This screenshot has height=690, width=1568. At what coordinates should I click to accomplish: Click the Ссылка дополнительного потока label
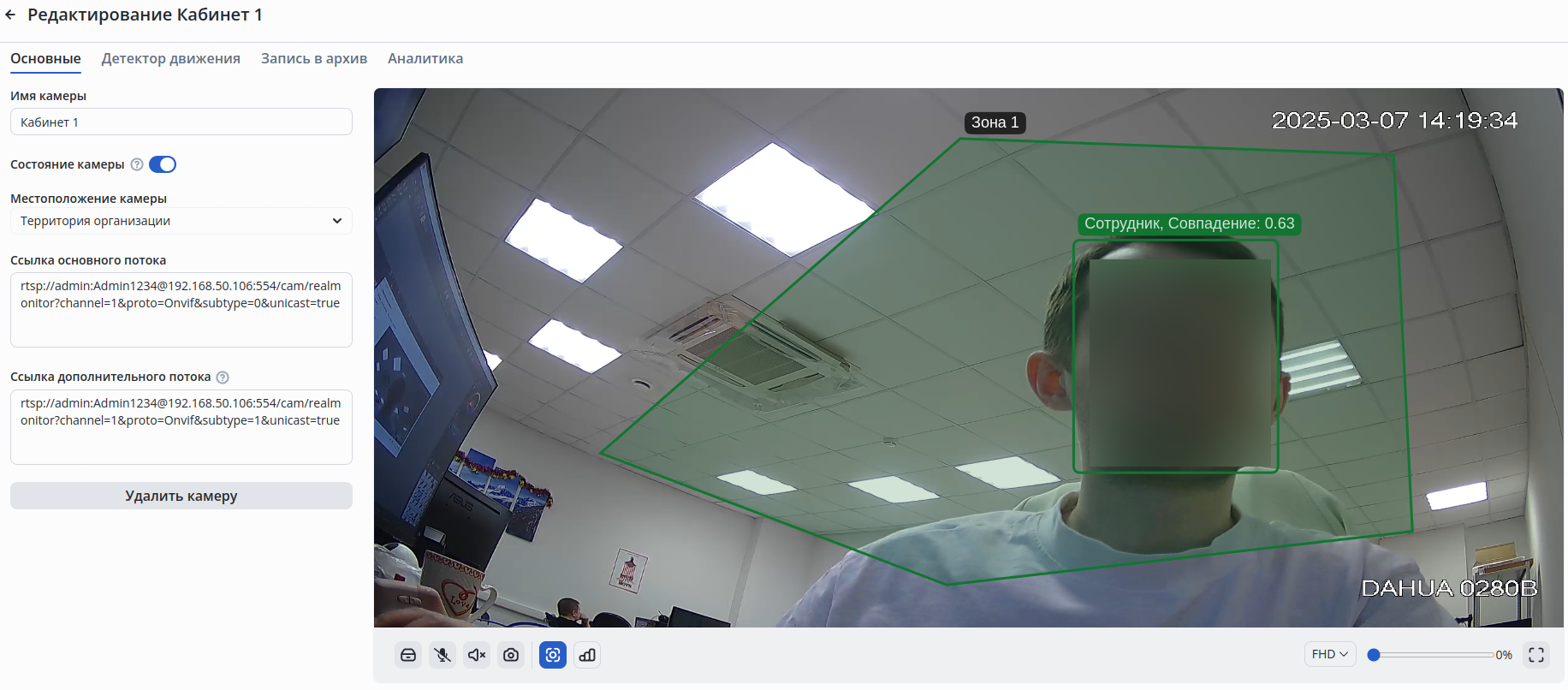point(110,377)
